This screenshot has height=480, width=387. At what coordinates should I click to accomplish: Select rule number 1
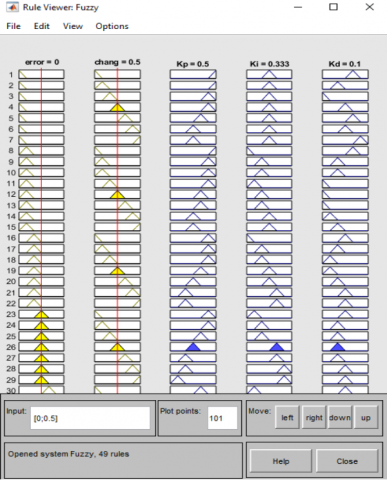11,74
